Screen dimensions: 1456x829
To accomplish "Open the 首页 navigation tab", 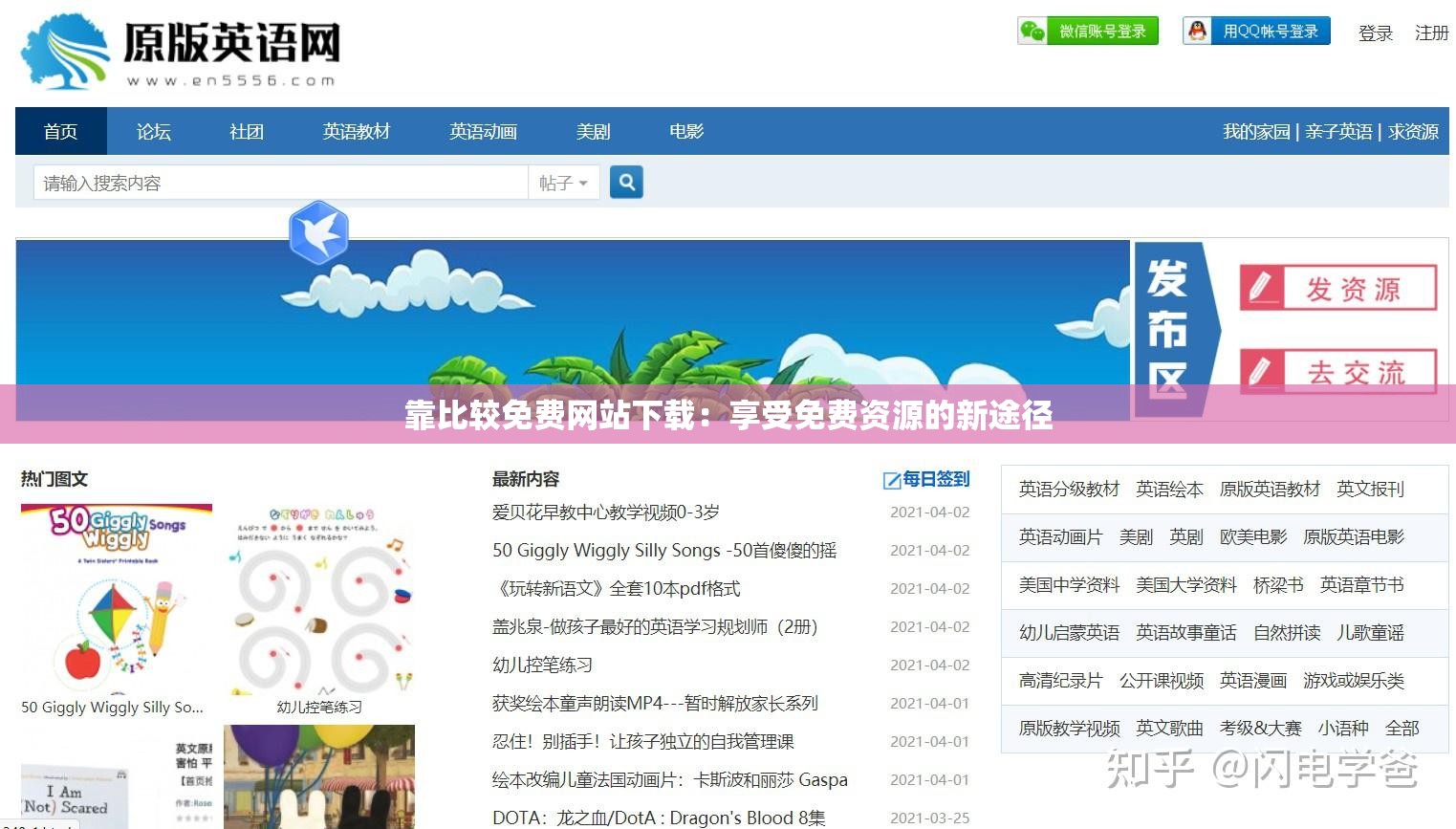I will pos(61,131).
